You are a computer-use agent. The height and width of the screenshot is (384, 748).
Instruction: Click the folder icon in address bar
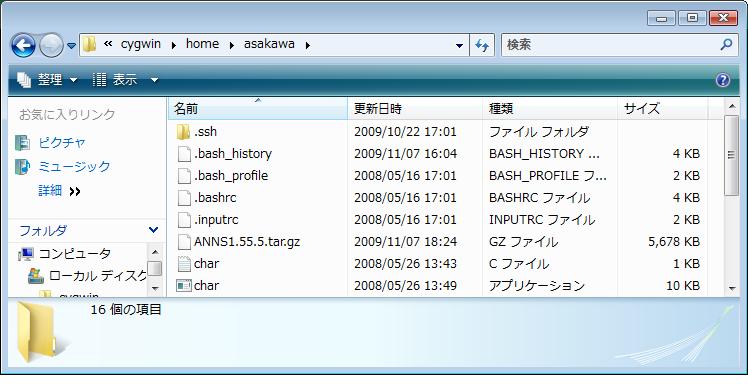pyautogui.click(x=89, y=45)
